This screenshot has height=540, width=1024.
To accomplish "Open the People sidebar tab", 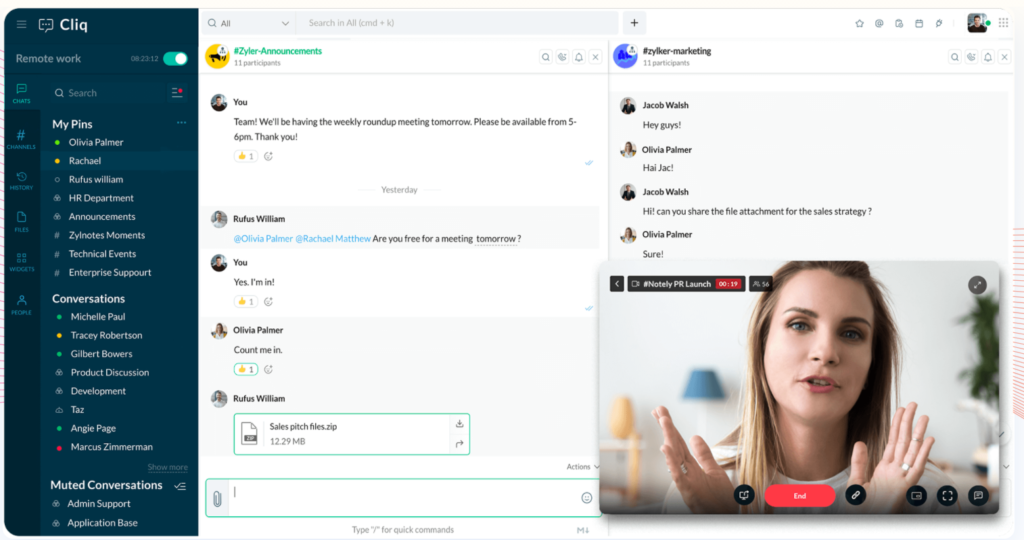I will pos(22,304).
